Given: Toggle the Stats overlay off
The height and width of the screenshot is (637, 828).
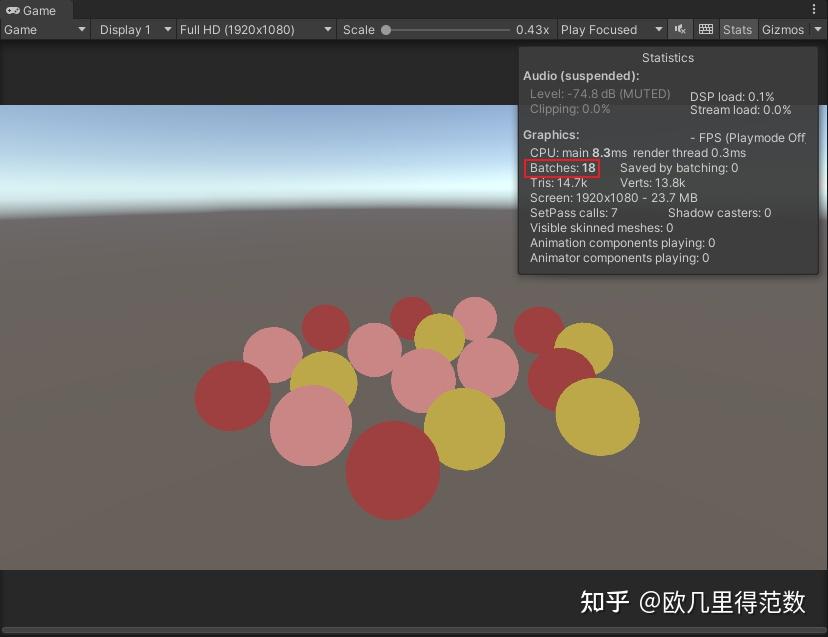Looking at the screenshot, I should pyautogui.click(x=737, y=29).
